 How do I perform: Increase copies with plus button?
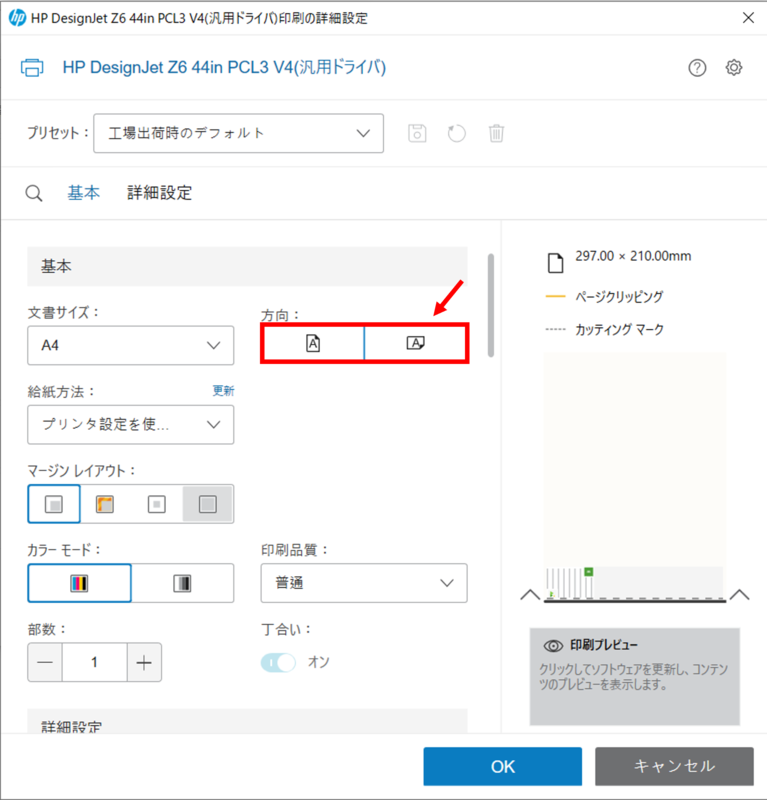pos(144,663)
